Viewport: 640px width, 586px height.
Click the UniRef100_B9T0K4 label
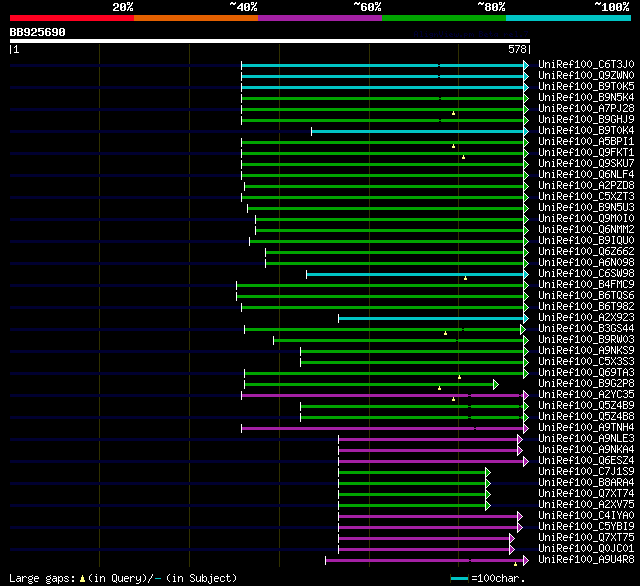[586, 131]
